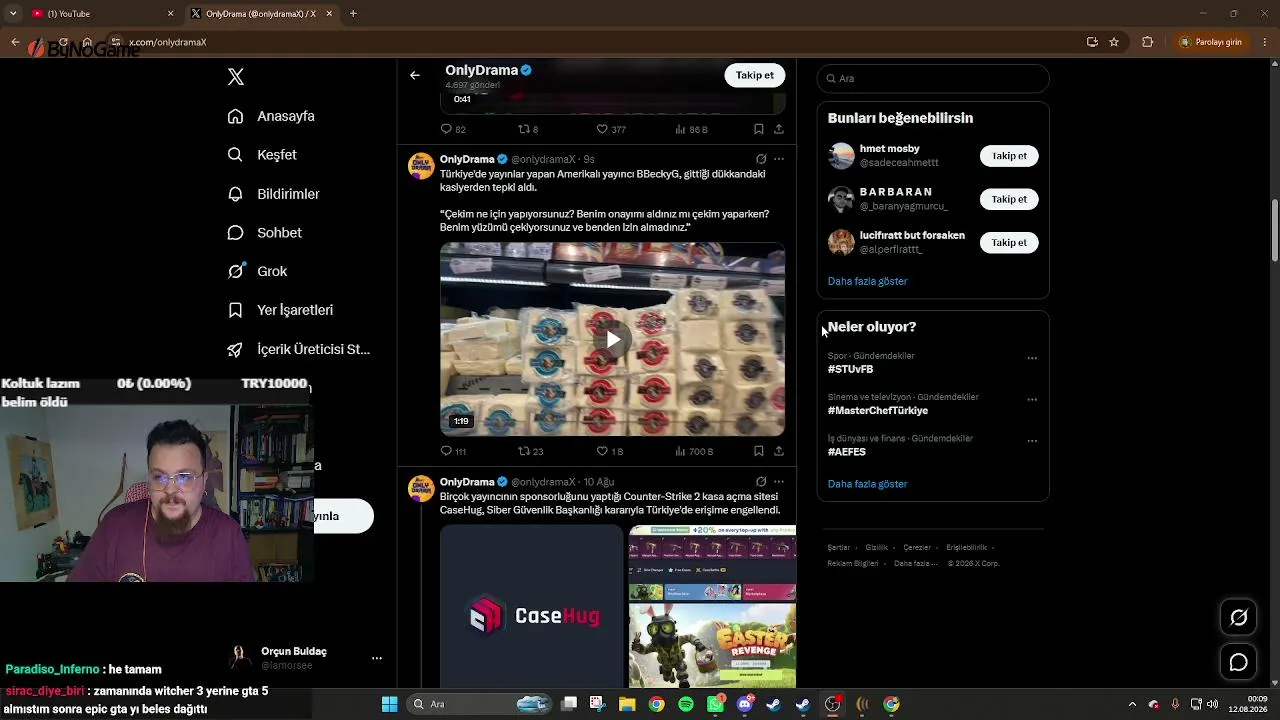The image size is (1280, 720).
Task: View analytics of the BBeckyG tweet
Action: point(694,451)
